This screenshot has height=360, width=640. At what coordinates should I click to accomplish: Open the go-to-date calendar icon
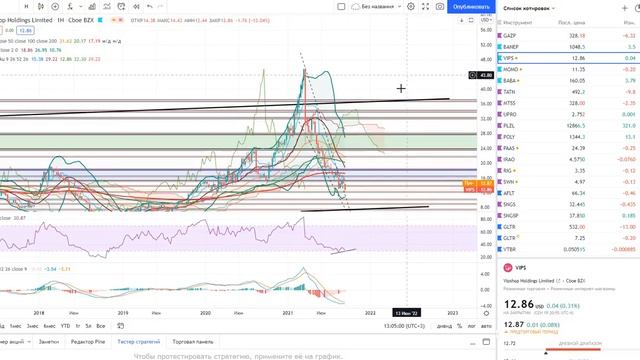point(120,326)
